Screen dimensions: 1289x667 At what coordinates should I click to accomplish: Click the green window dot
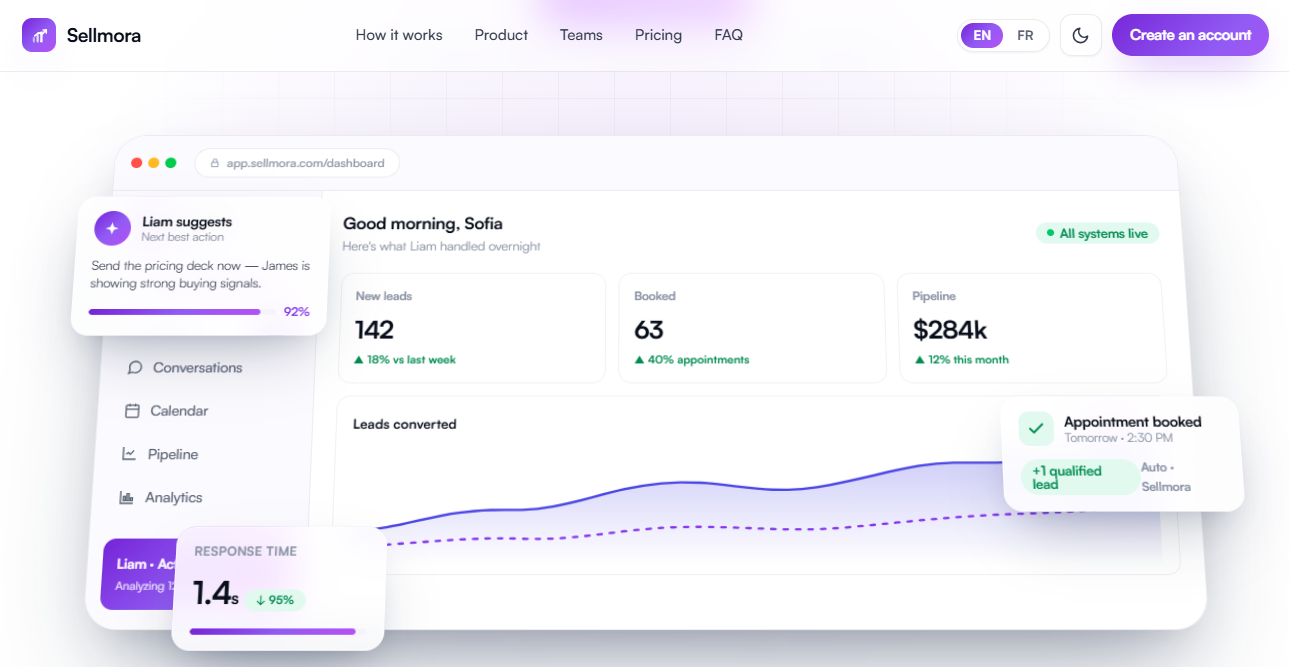171,163
